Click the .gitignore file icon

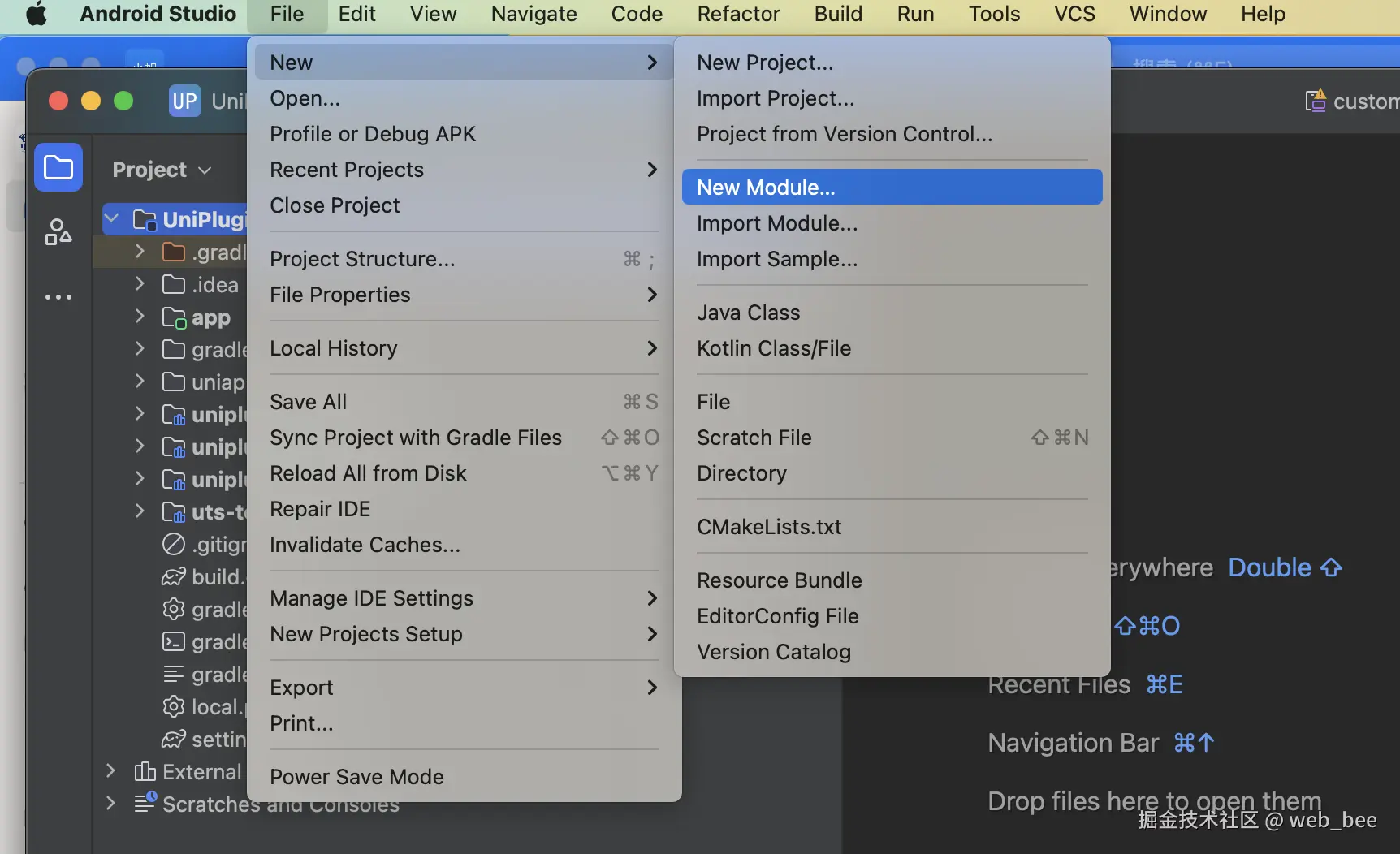174,545
